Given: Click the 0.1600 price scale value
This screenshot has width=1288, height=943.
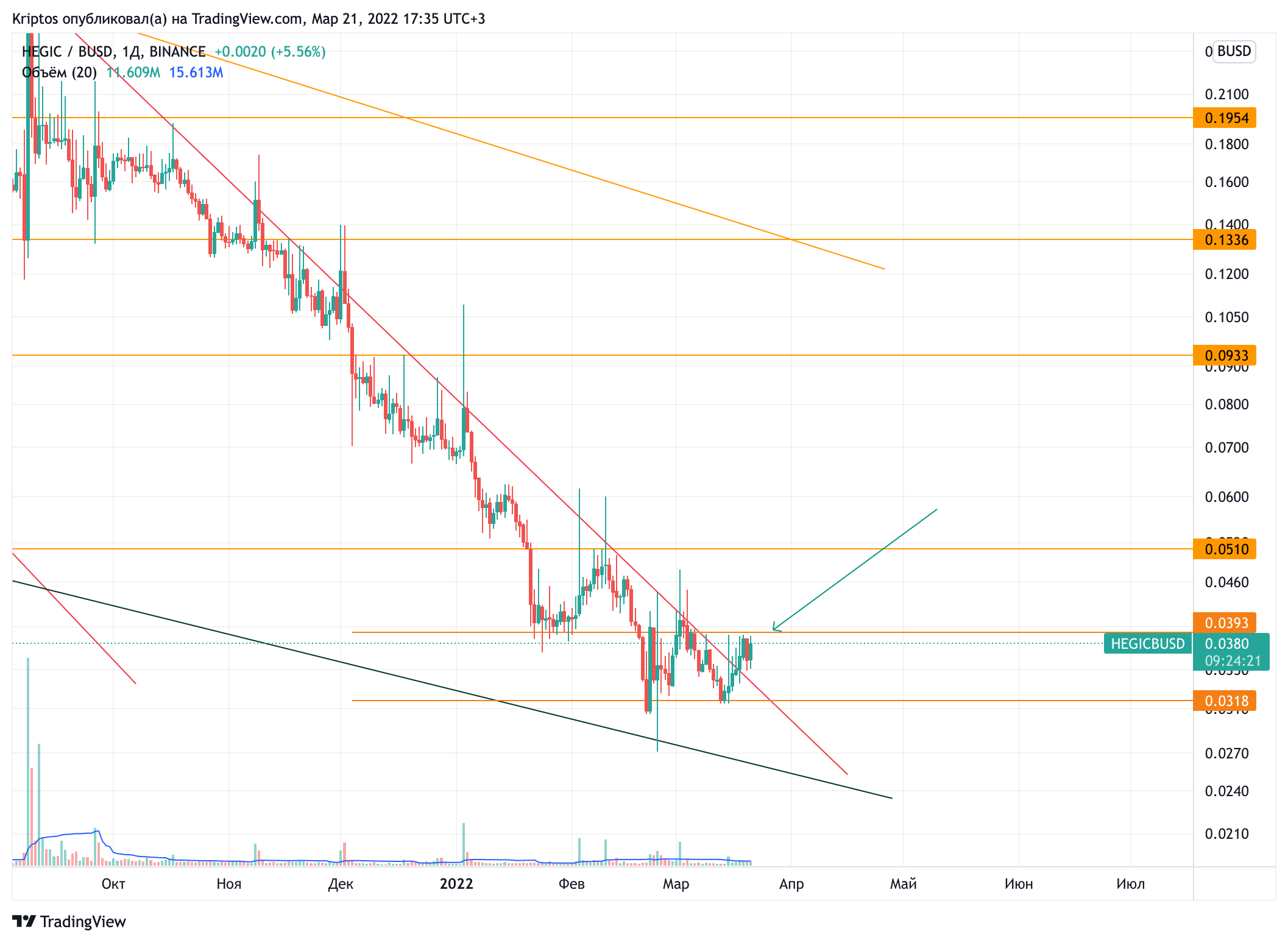Looking at the screenshot, I should (1227, 182).
